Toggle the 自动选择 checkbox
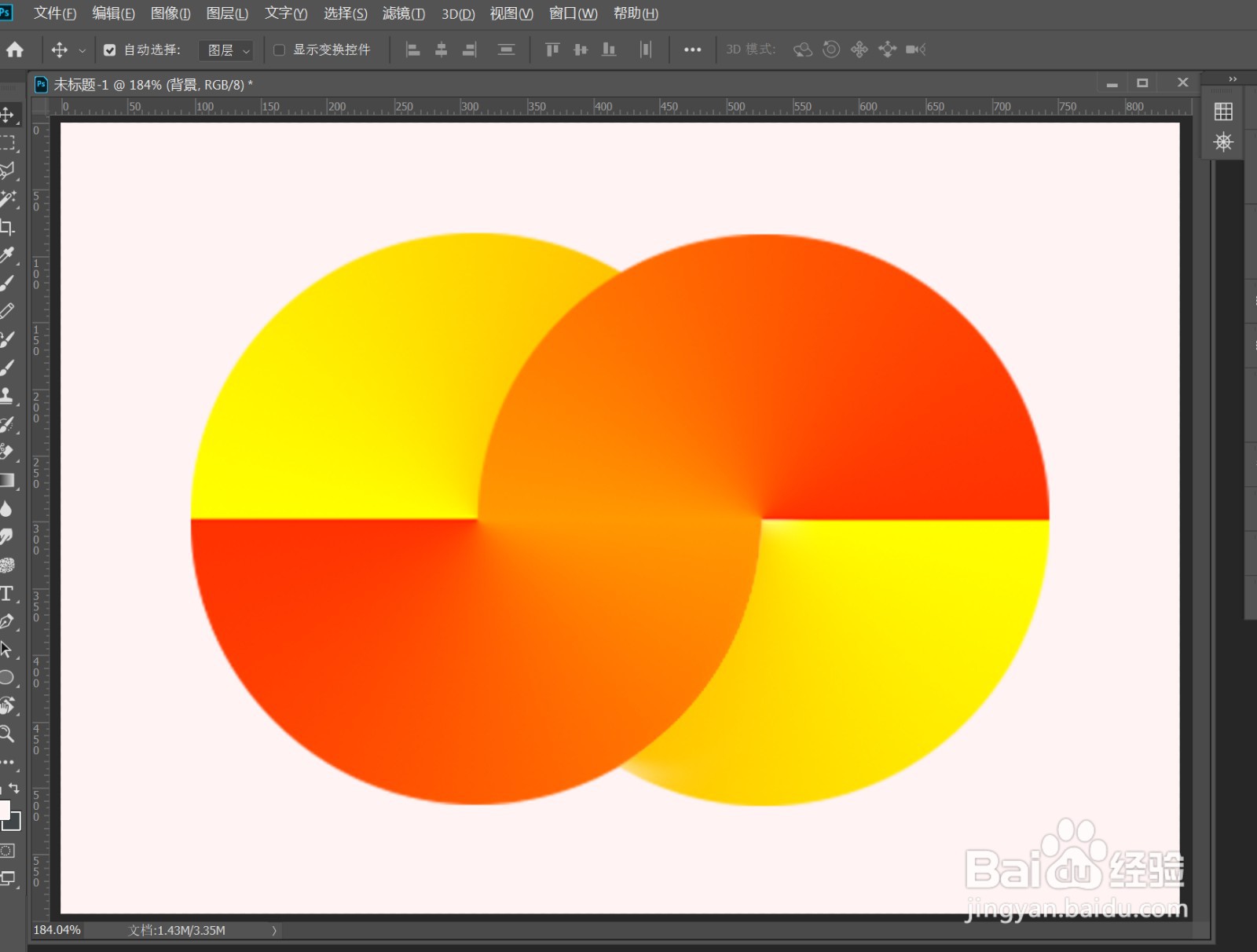The image size is (1257, 952). point(110,50)
